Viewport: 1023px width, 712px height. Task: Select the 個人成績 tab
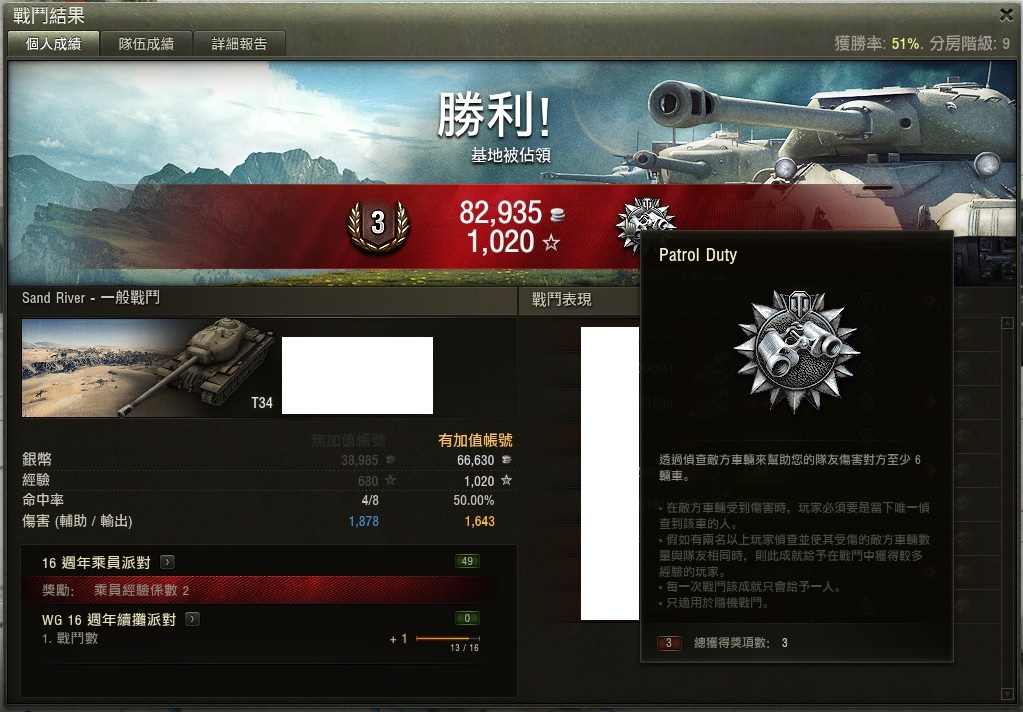(x=53, y=44)
